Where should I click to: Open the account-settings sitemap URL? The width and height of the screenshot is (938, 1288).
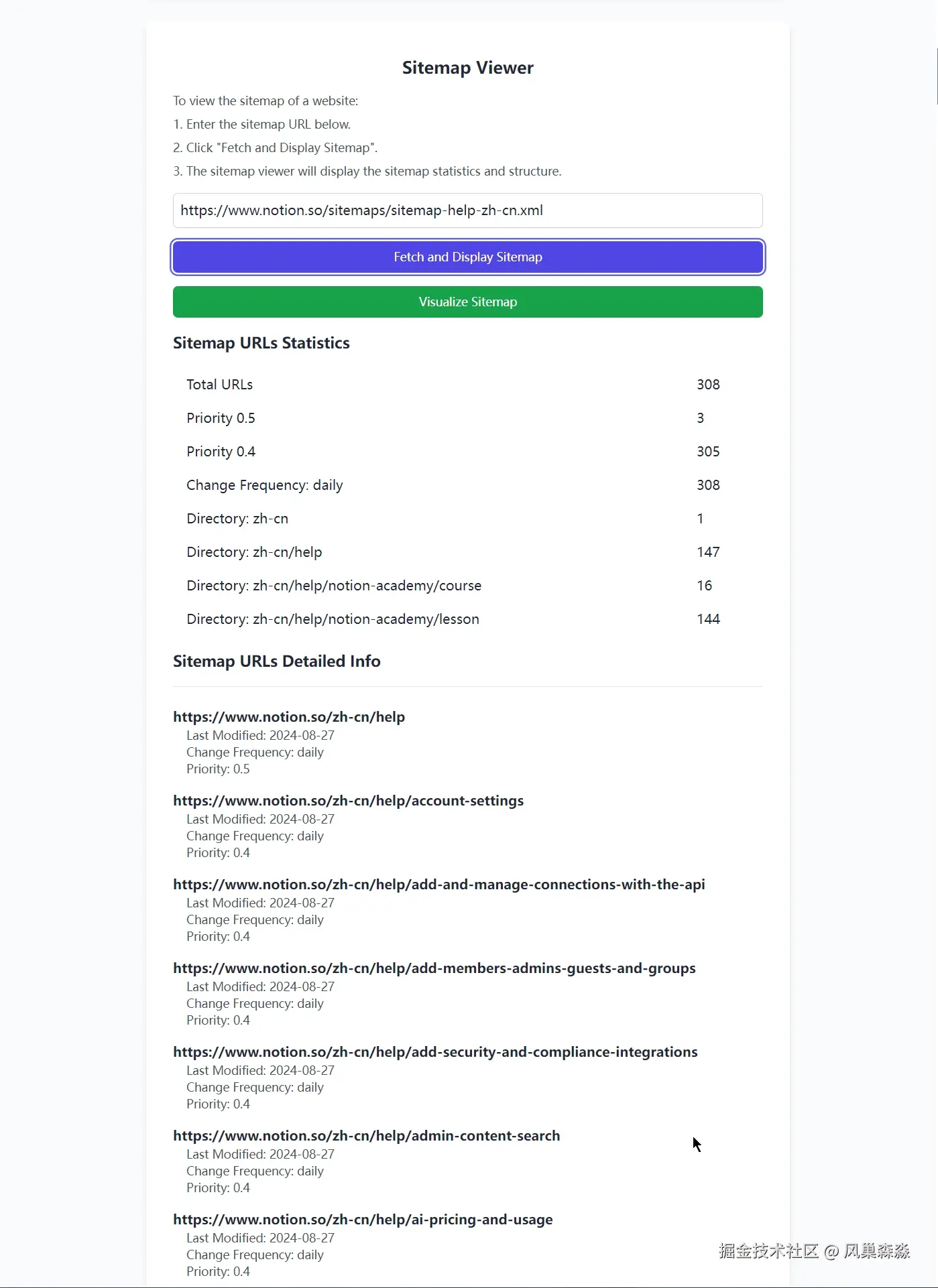pyautogui.click(x=348, y=800)
